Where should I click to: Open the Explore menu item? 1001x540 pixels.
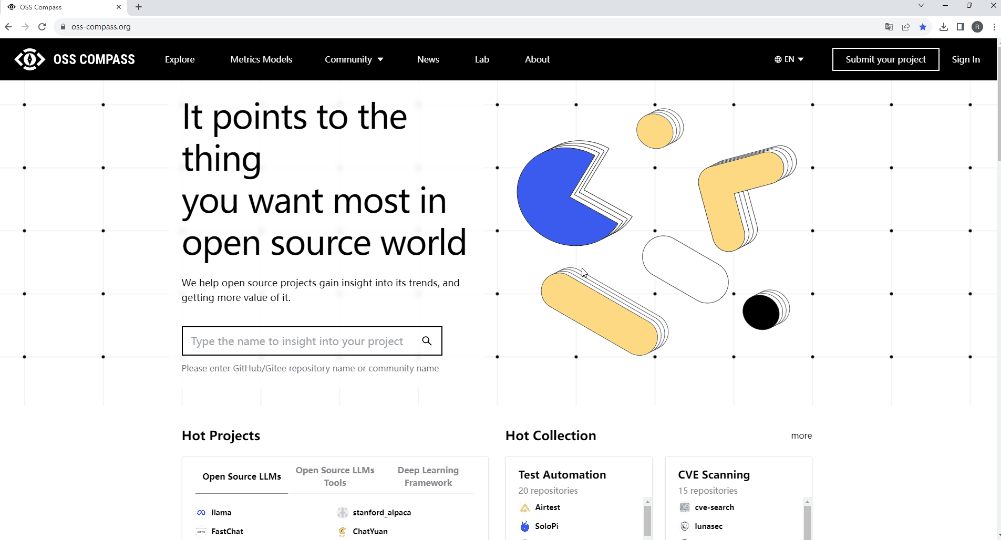coord(179,59)
